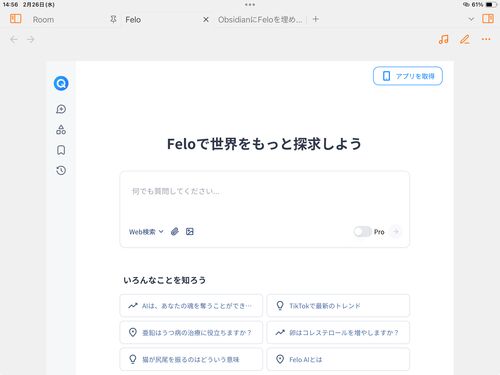Open the left sidebar panel icon

(x=15, y=19)
